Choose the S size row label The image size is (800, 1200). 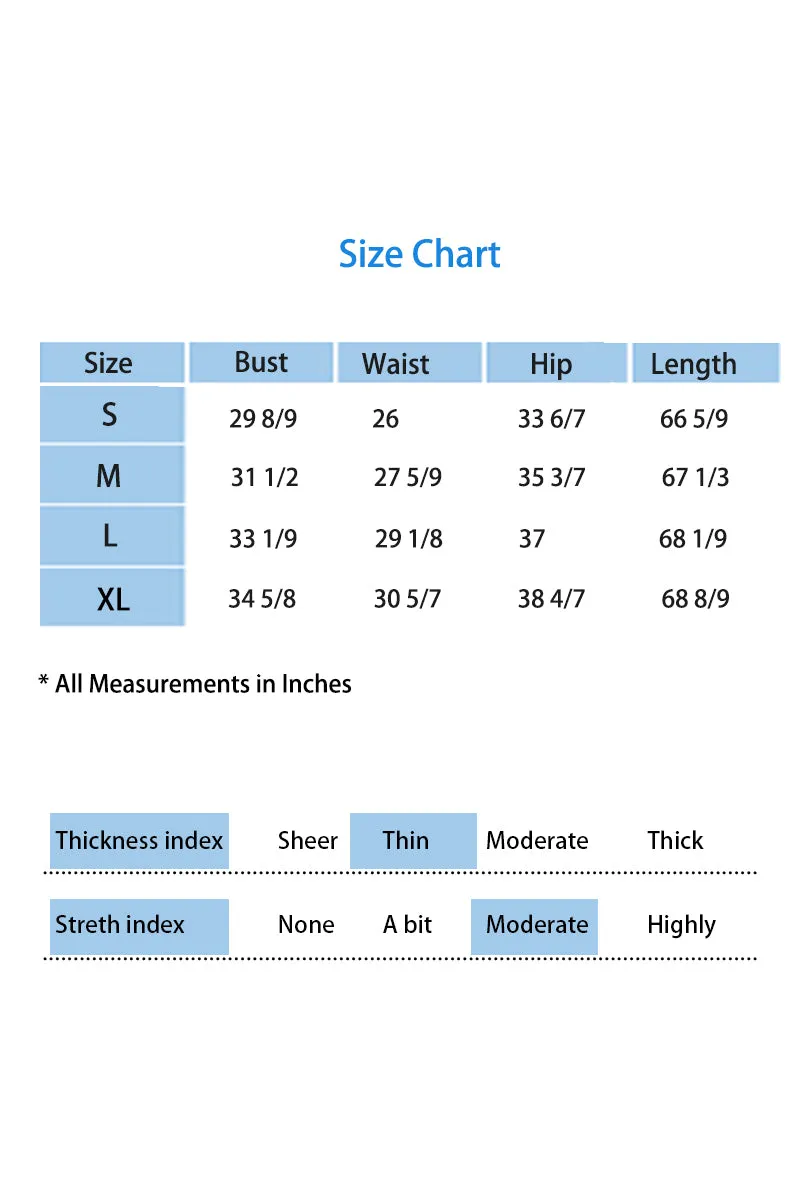pos(112,415)
